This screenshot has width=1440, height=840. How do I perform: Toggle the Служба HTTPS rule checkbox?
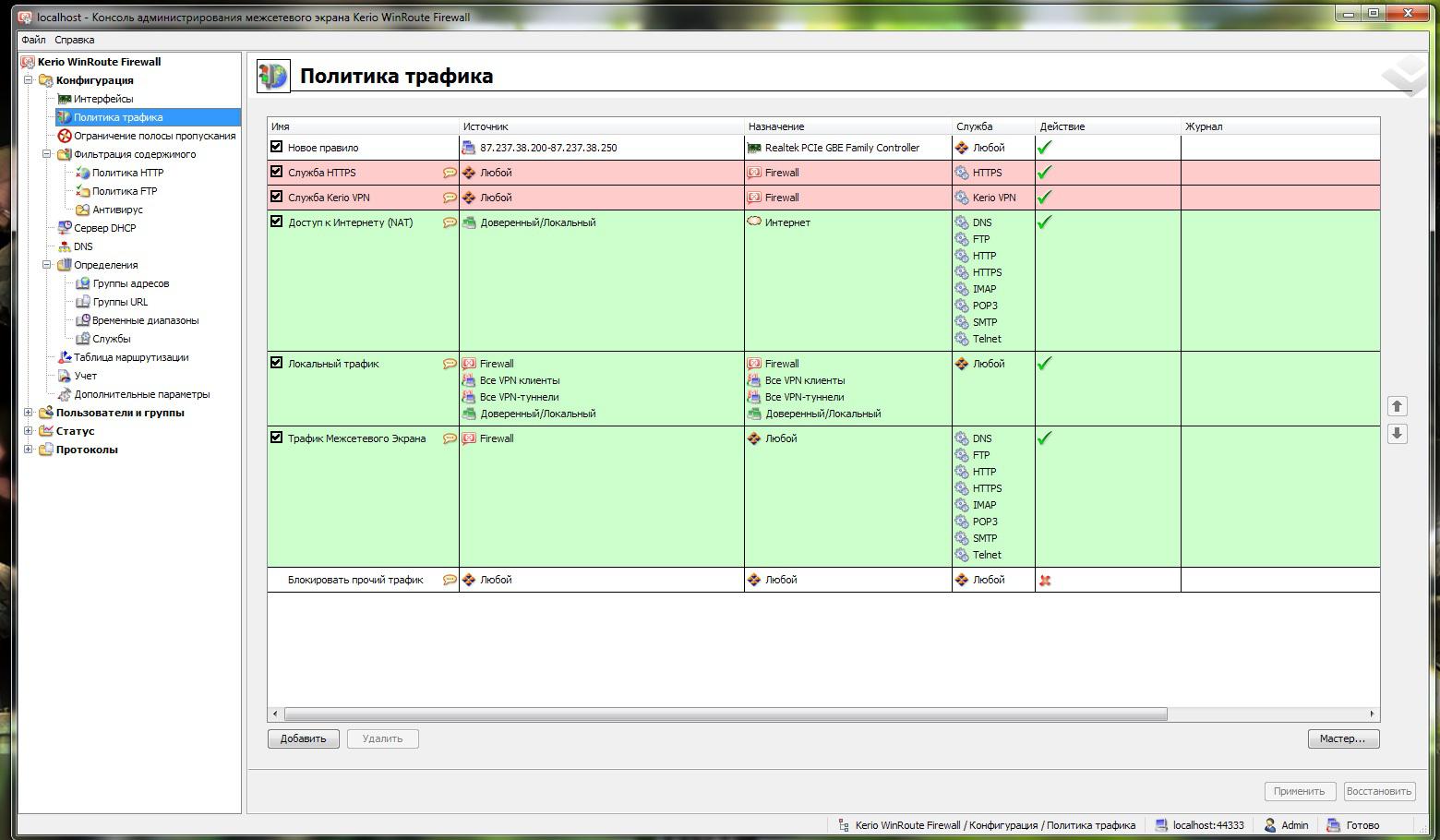[276, 172]
